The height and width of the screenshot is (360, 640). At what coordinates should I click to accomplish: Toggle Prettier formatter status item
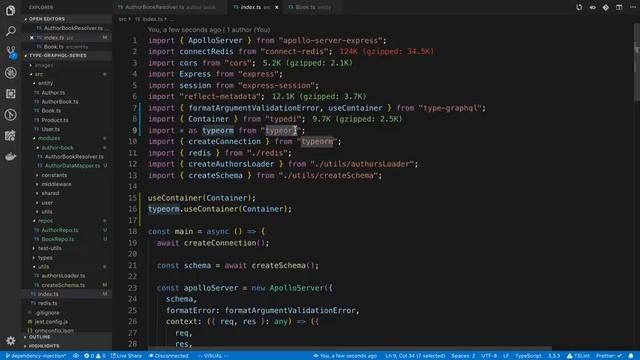[609, 356]
